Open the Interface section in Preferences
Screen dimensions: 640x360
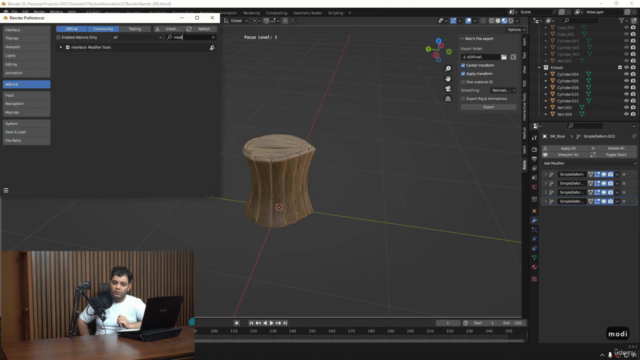point(27,30)
